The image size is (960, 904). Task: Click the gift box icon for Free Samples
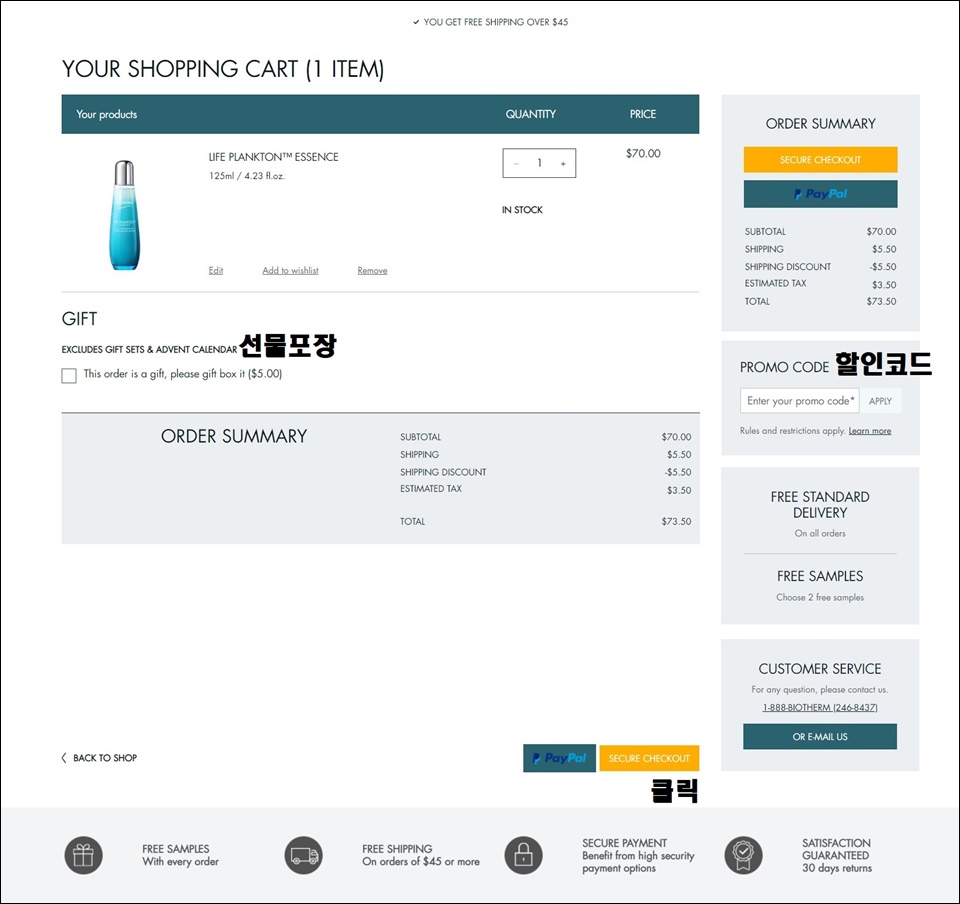(83, 855)
